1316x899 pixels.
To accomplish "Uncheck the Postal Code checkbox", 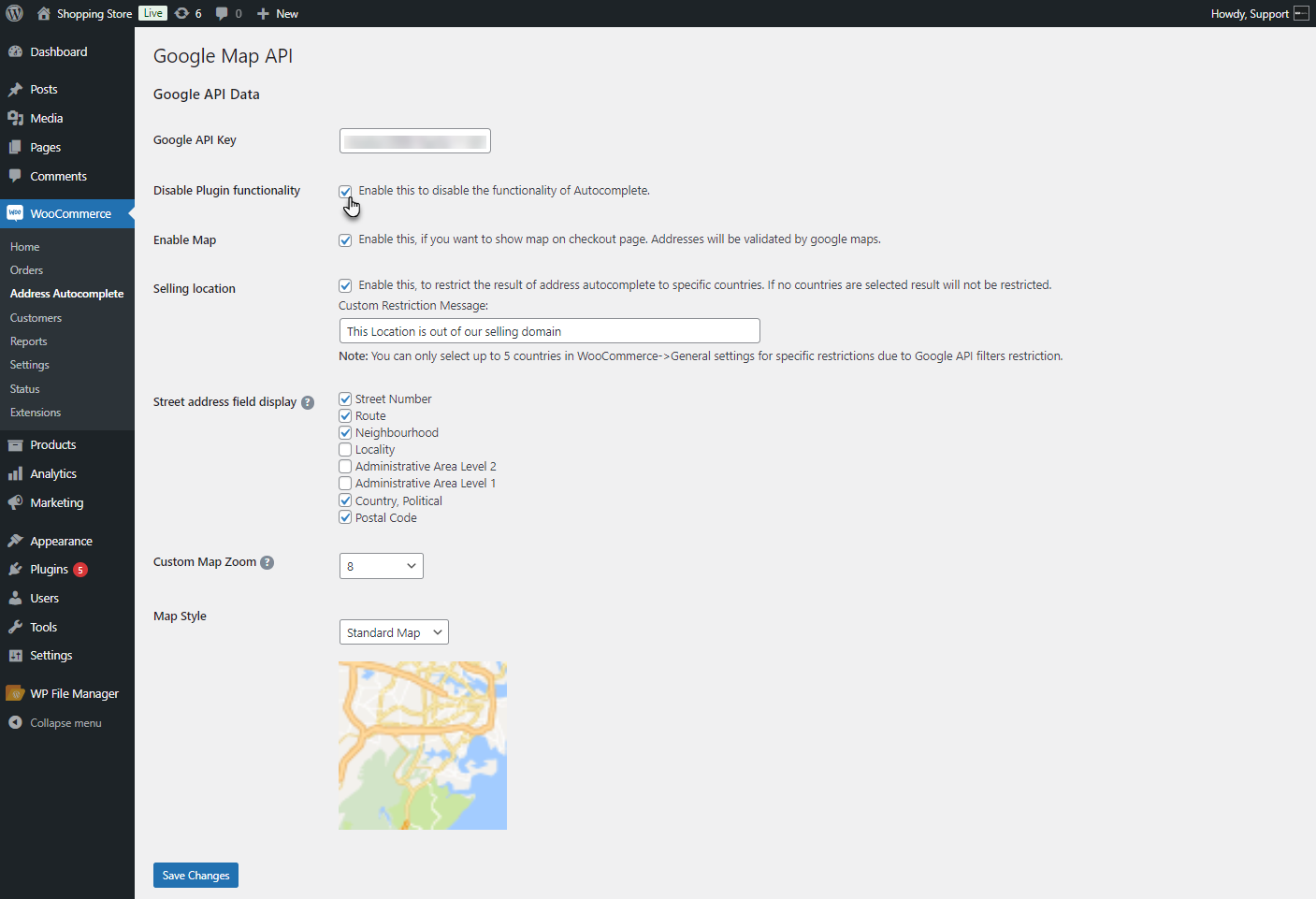I will tap(345, 517).
